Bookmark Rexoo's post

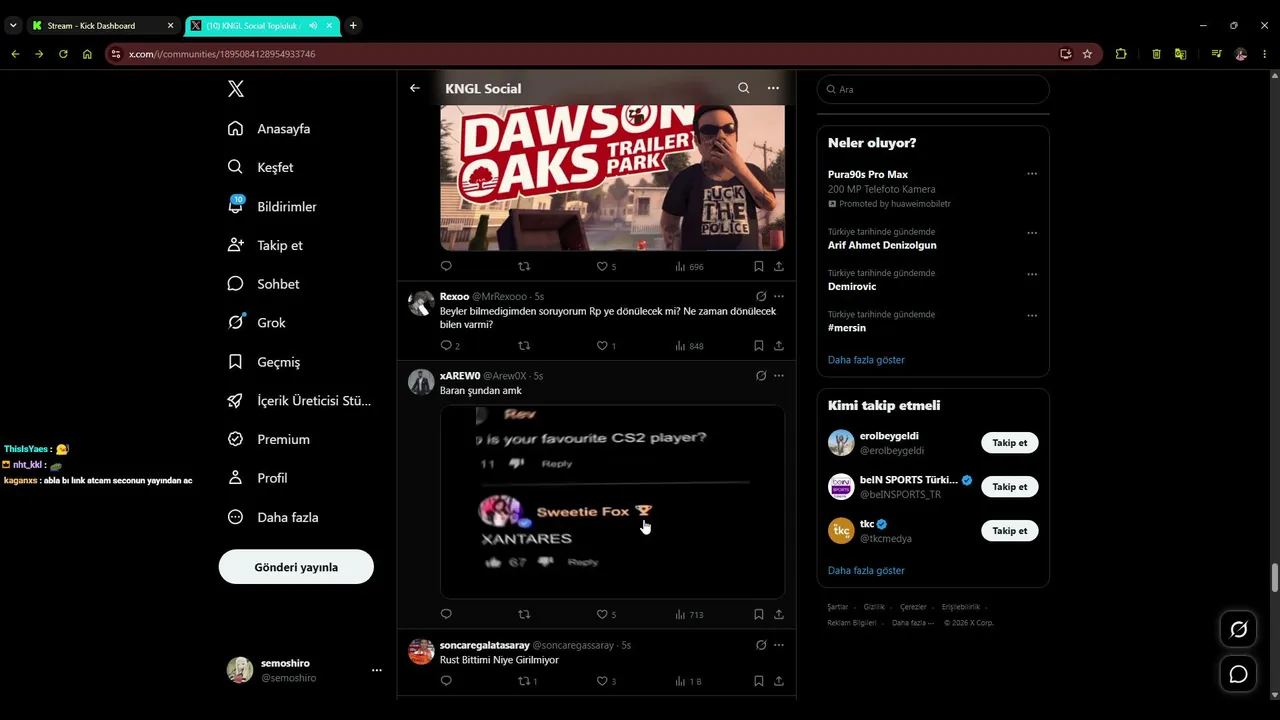click(759, 346)
